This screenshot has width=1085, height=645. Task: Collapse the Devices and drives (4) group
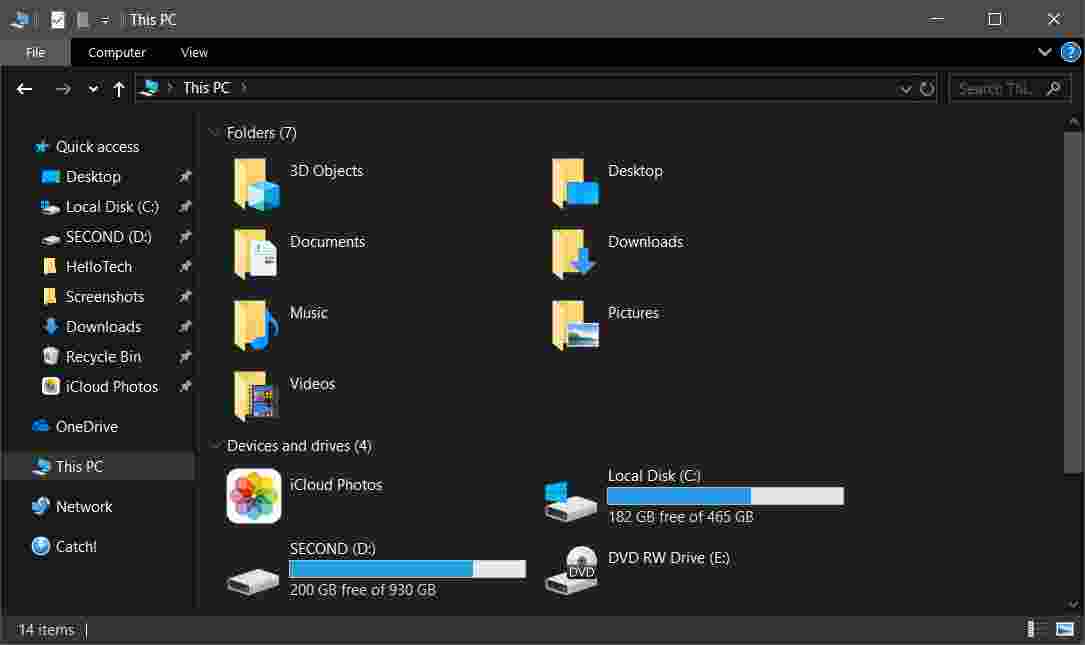point(214,445)
